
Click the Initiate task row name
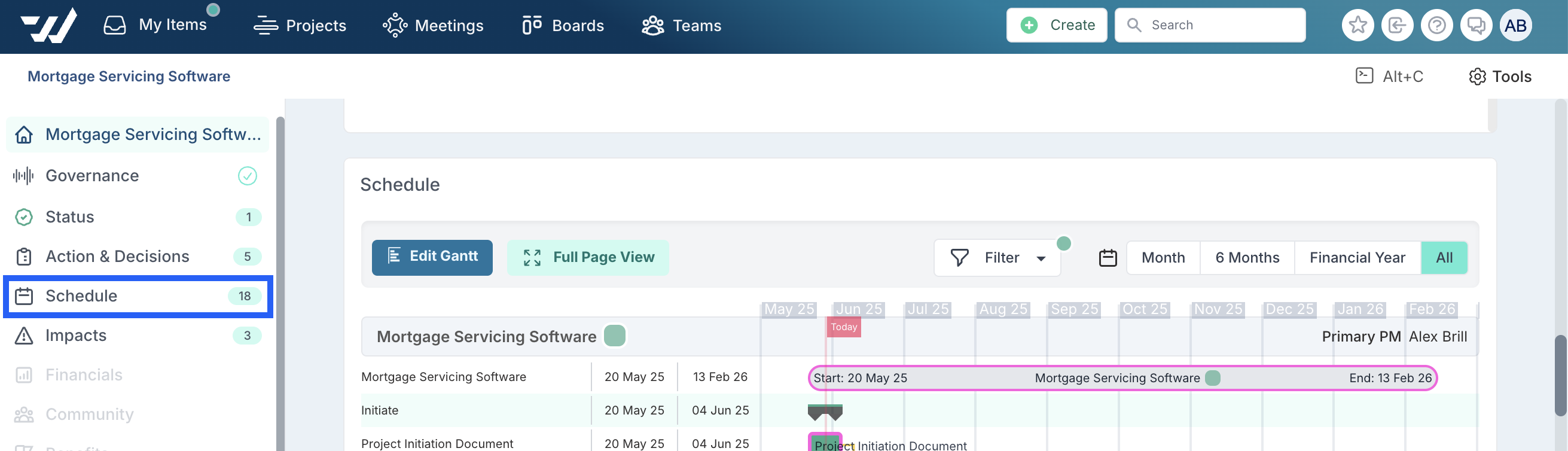pyautogui.click(x=380, y=410)
